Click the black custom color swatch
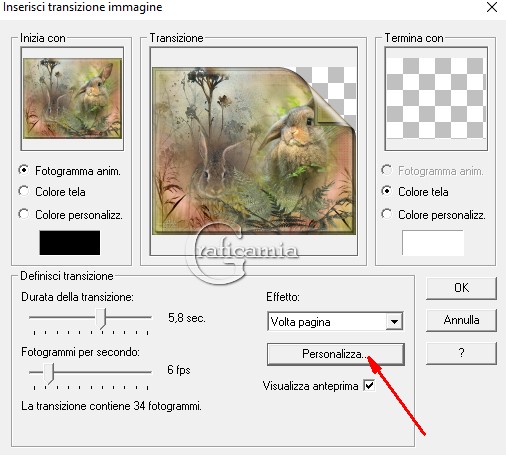Screen dimensions: 506x455 coord(70,243)
